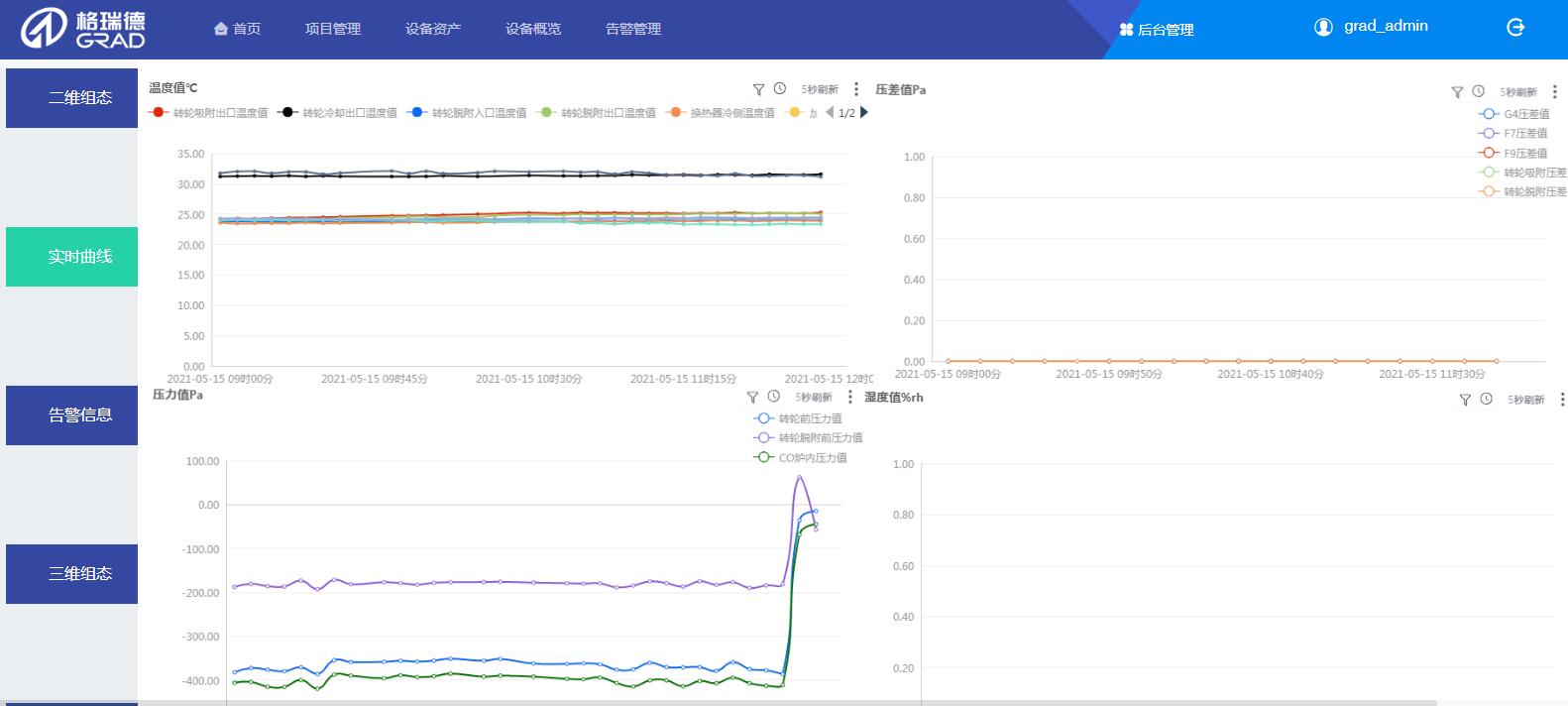
Task: Open the grad_admin user menu
Action: (x=1372, y=27)
